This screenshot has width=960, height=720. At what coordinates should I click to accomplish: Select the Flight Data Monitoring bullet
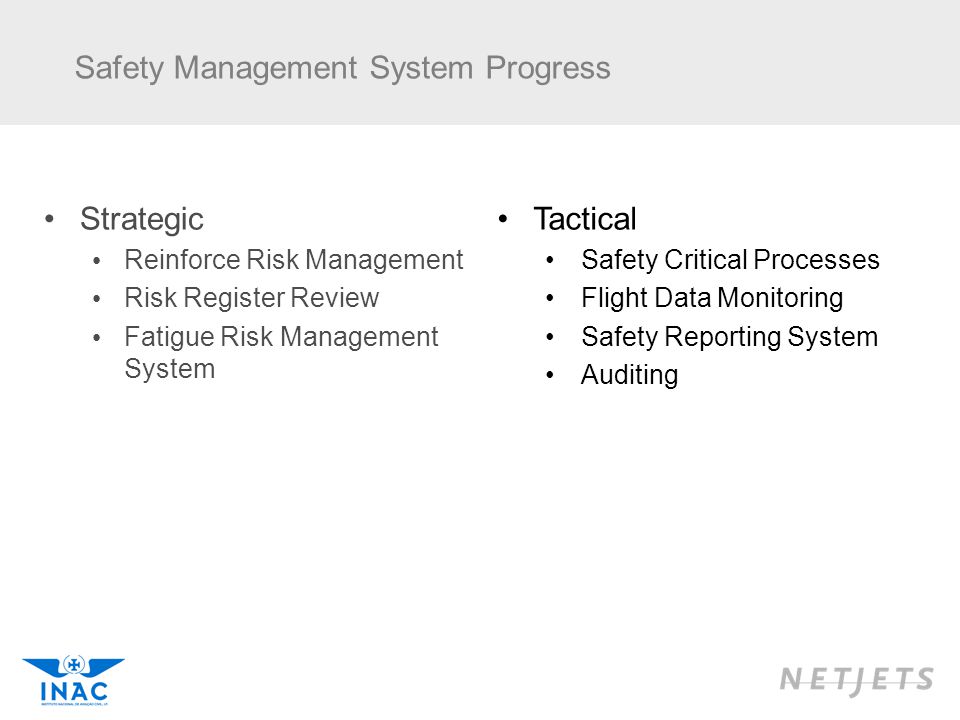click(712, 298)
